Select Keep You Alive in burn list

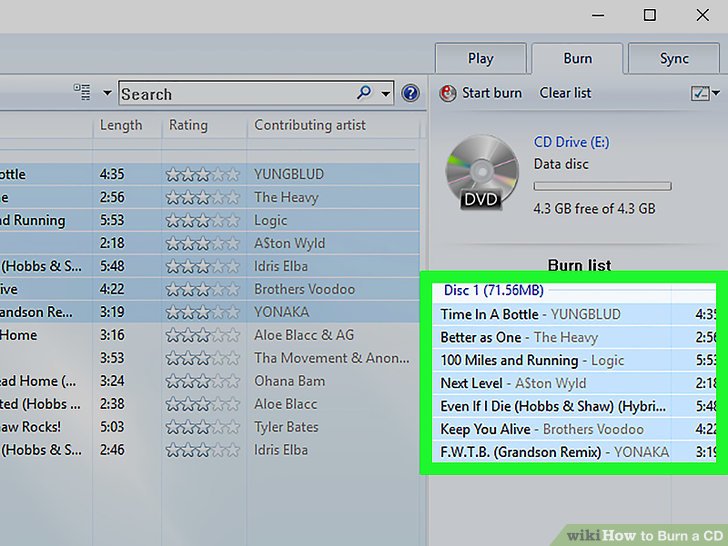(574, 429)
